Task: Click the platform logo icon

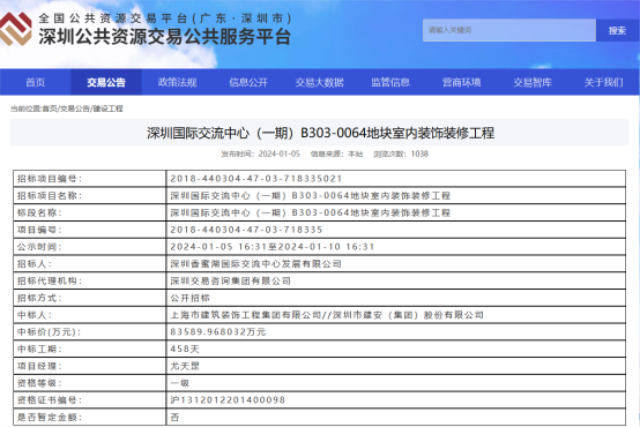Action: (x=15, y=29)
